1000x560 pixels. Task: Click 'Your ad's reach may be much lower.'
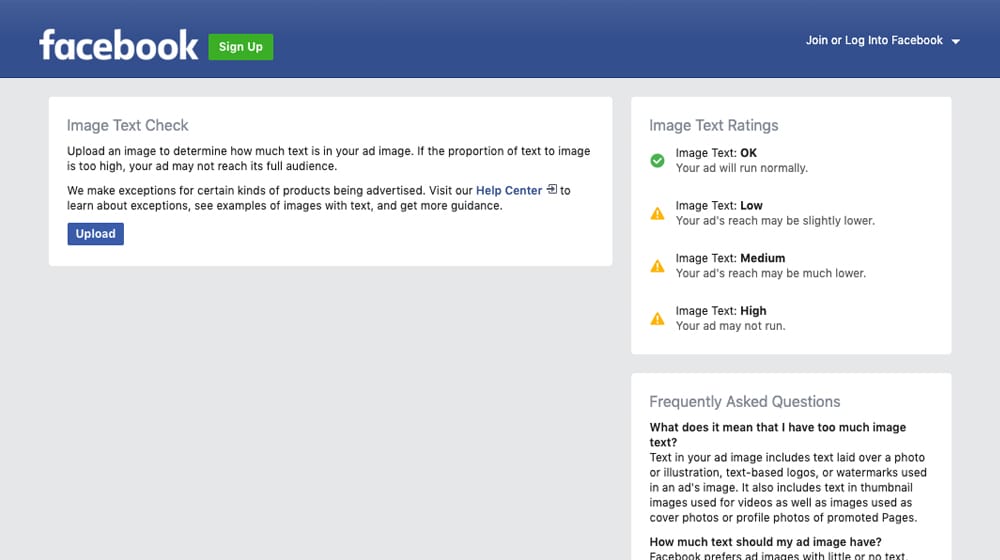coord(770,273)
